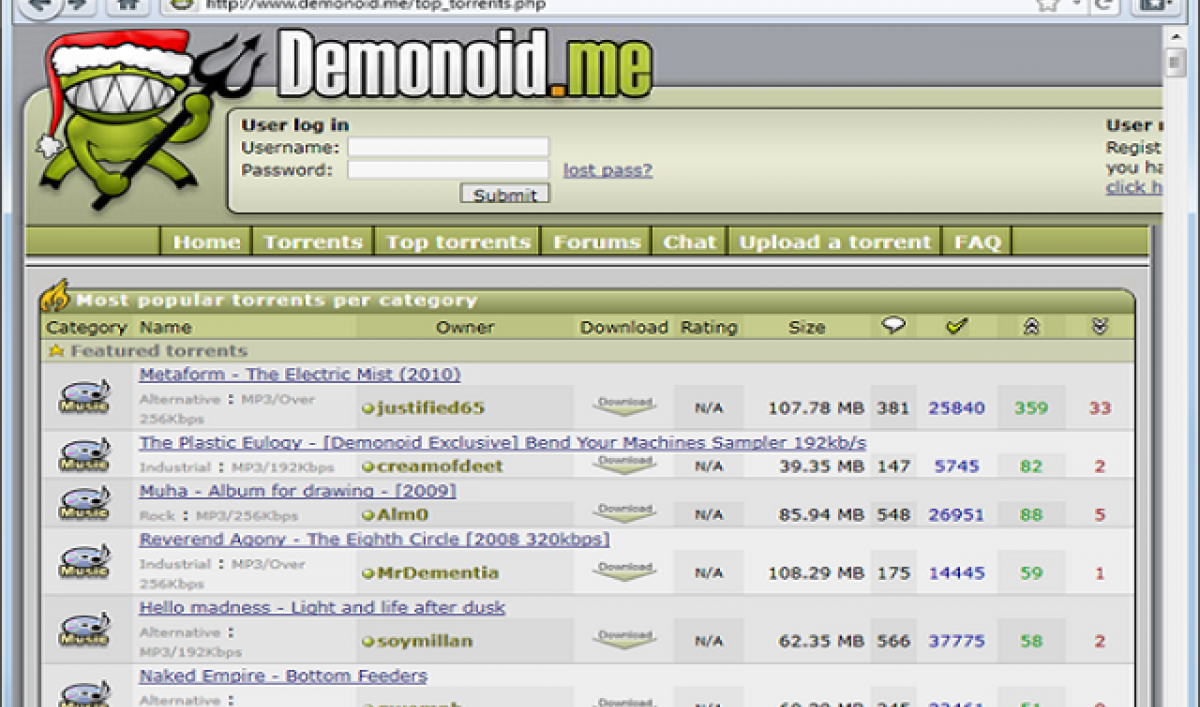Image resolution: width=1200 pixels, height=707 pixels.
Task: Open owner creamofdeet profile
Action: click(440, 466)
